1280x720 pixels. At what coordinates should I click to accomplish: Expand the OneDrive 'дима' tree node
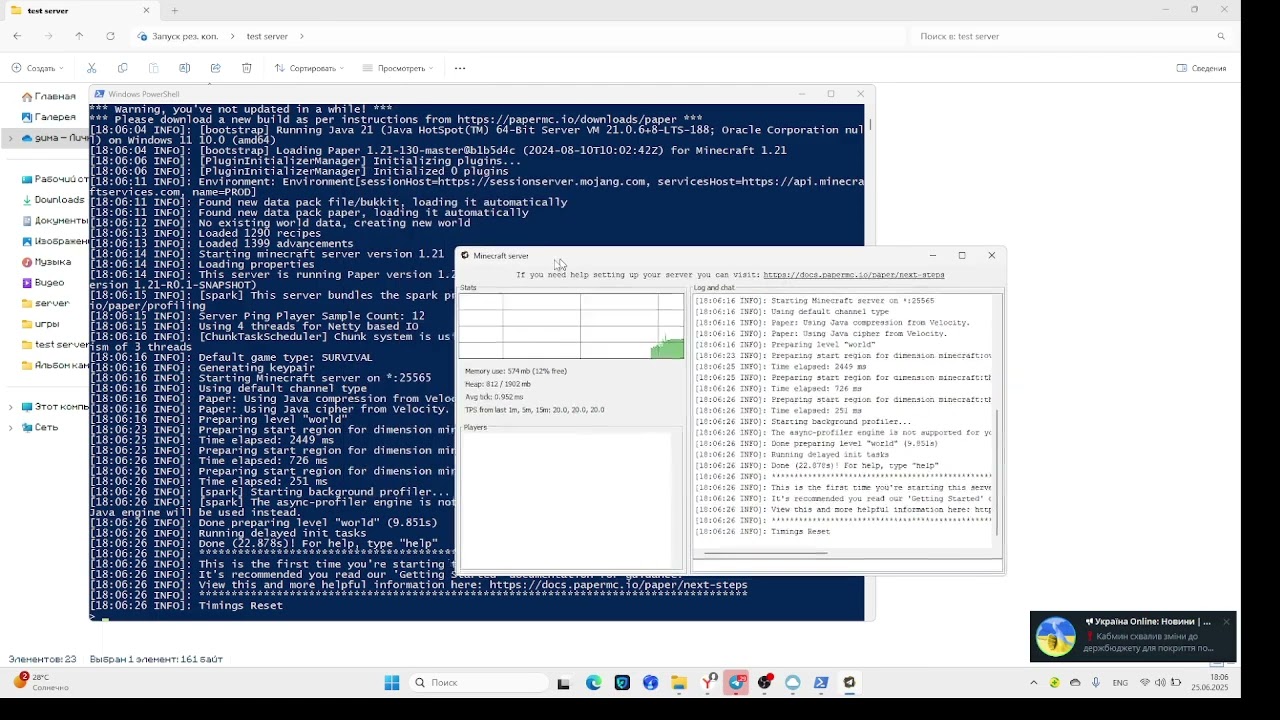(x=10, y=138)
